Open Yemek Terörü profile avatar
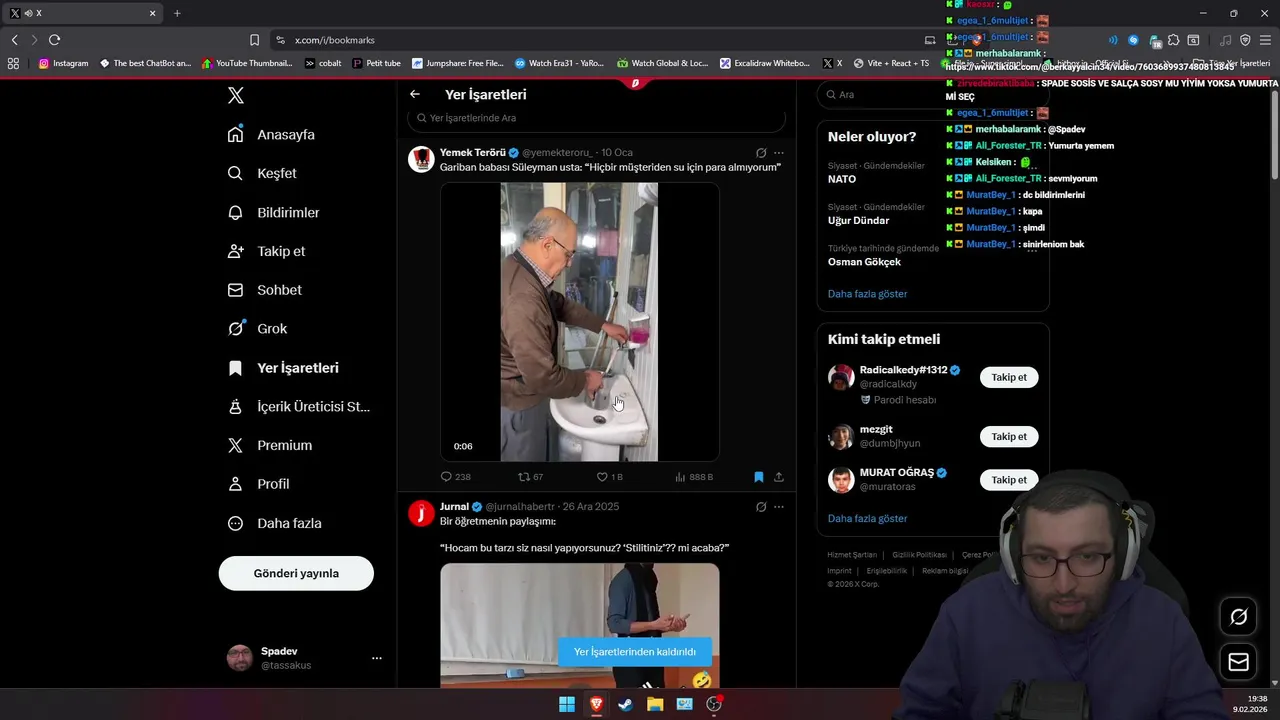The image size is (1280, 720). [422, 159]
